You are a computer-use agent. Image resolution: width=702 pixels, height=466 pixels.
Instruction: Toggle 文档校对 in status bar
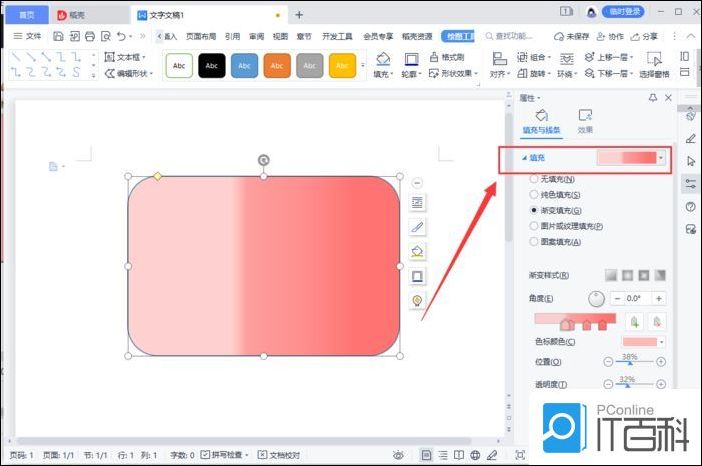(x=279, y=455)
